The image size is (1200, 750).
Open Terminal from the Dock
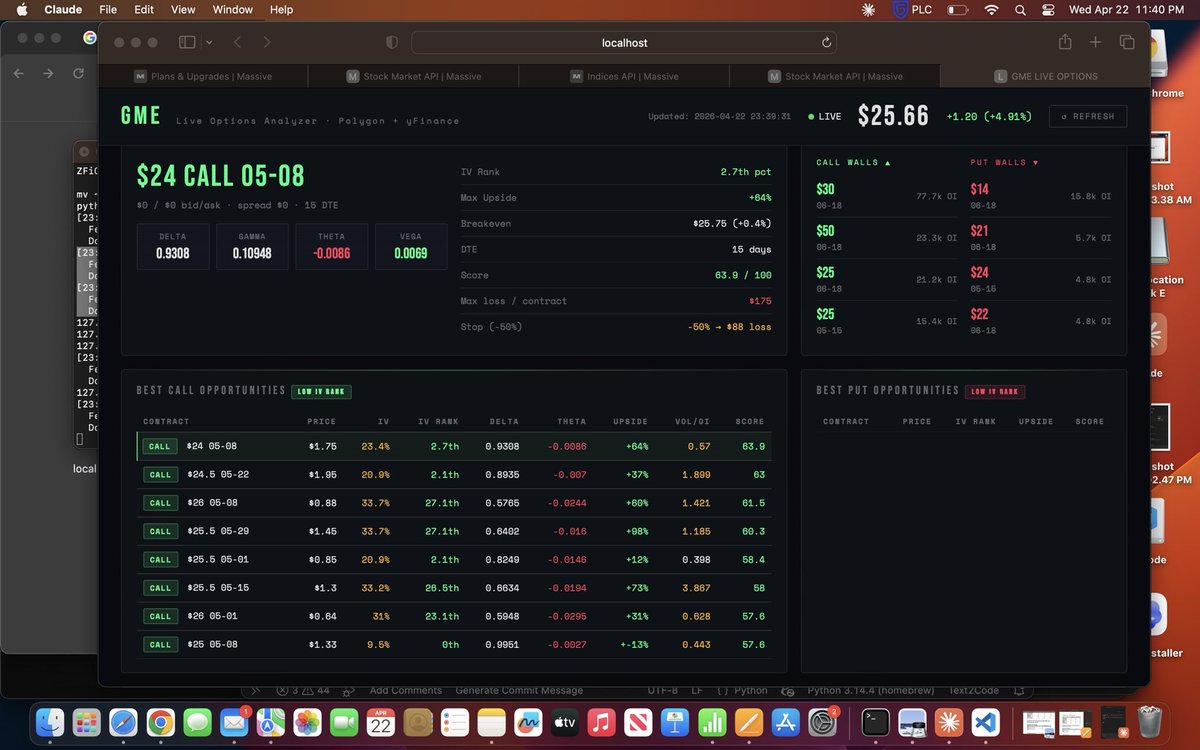875,721
